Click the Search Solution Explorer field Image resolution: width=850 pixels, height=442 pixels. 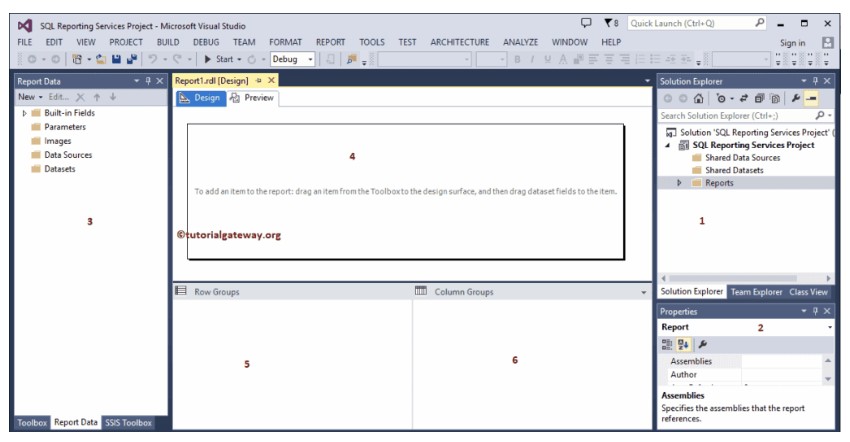[x=746, y=116]
